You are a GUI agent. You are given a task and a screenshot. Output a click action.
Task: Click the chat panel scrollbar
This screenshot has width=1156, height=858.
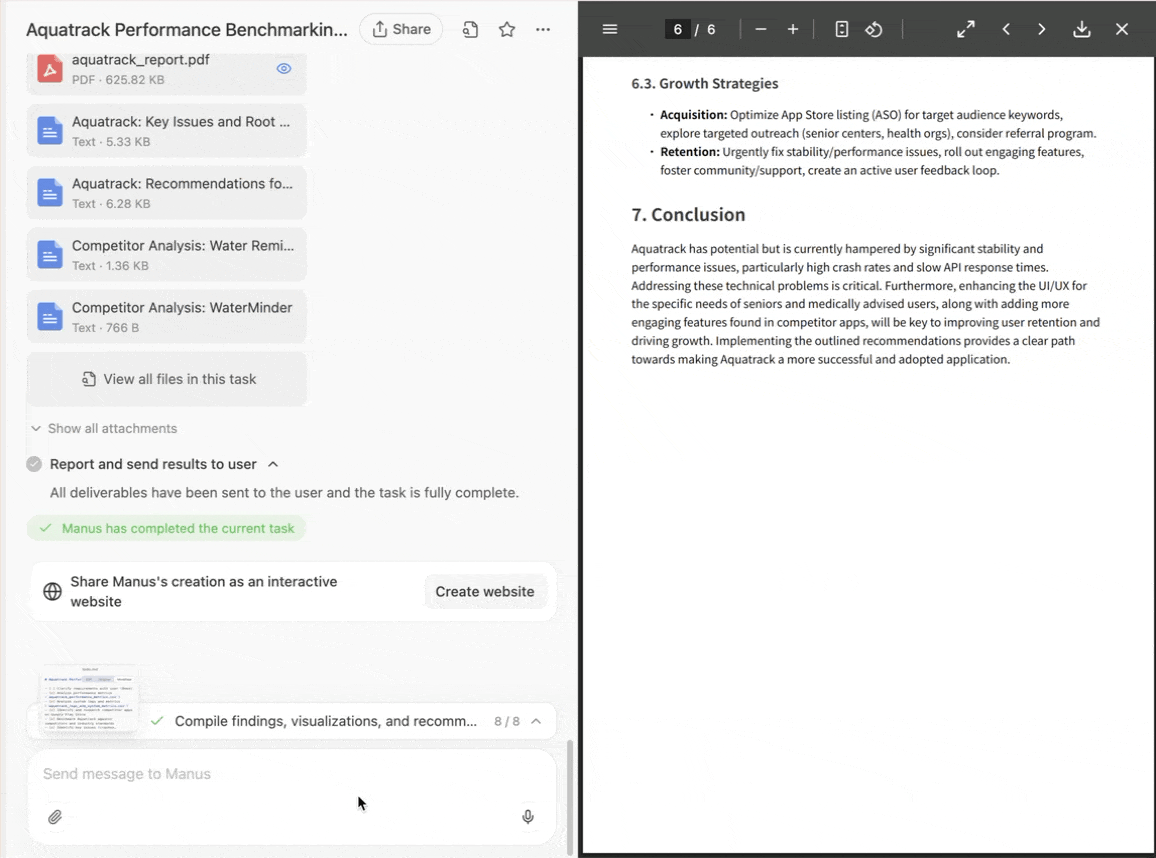pyautogui.click(x=569, y=796)
